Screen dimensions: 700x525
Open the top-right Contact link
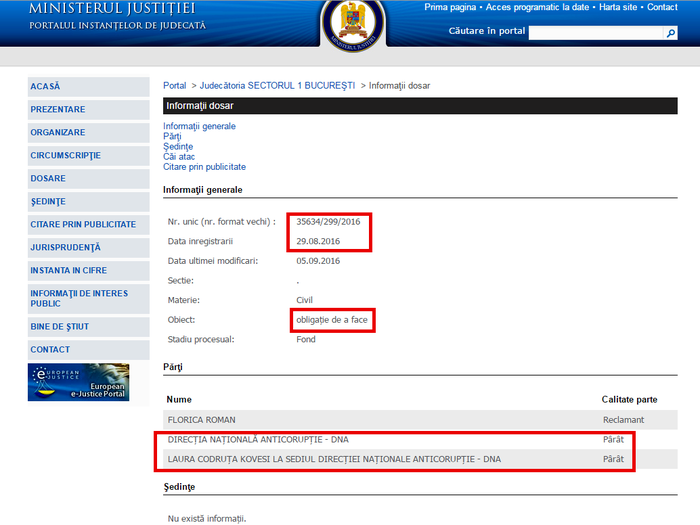pos(662,7)
